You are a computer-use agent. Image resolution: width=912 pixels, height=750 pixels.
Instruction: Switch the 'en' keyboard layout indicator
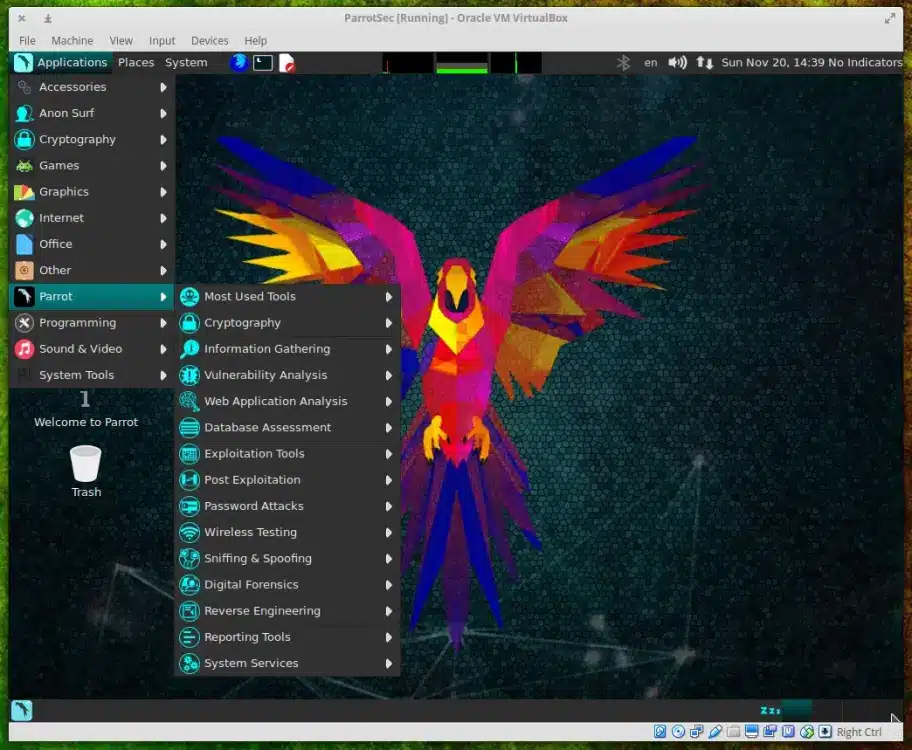650,61
